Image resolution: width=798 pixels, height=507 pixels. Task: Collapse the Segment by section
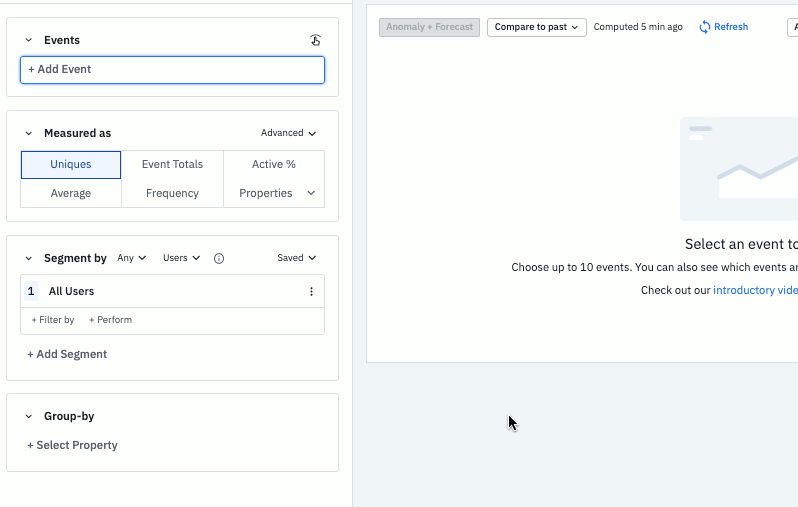click(29, 258)
